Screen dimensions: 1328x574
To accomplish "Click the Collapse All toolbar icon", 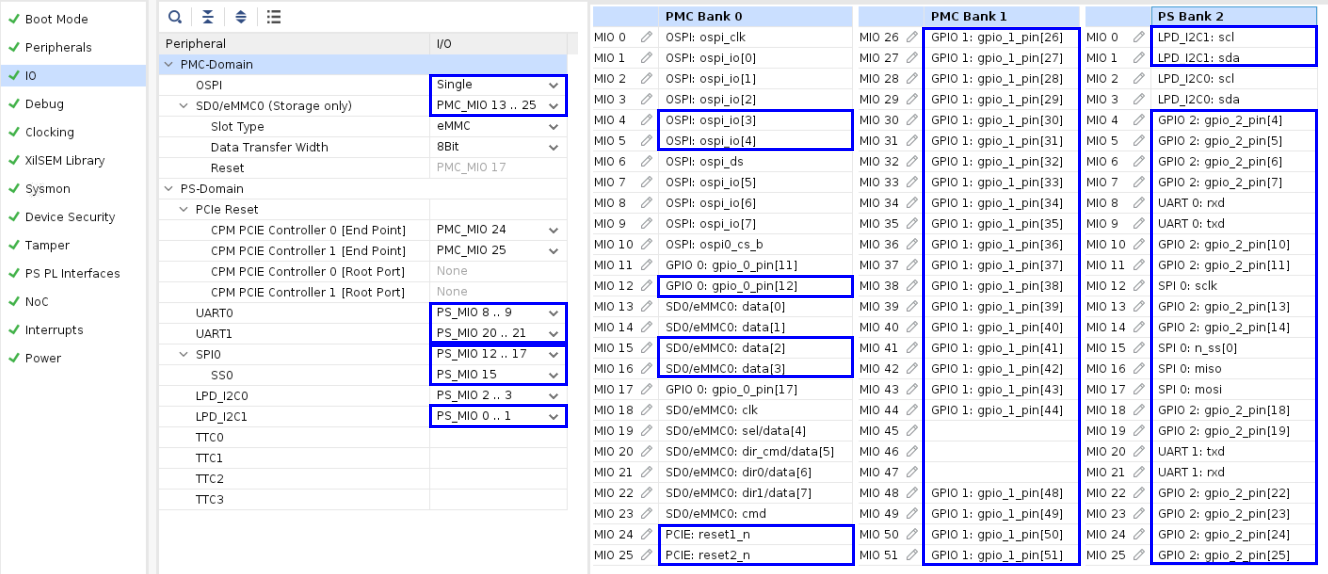I will tap(207, 16).
